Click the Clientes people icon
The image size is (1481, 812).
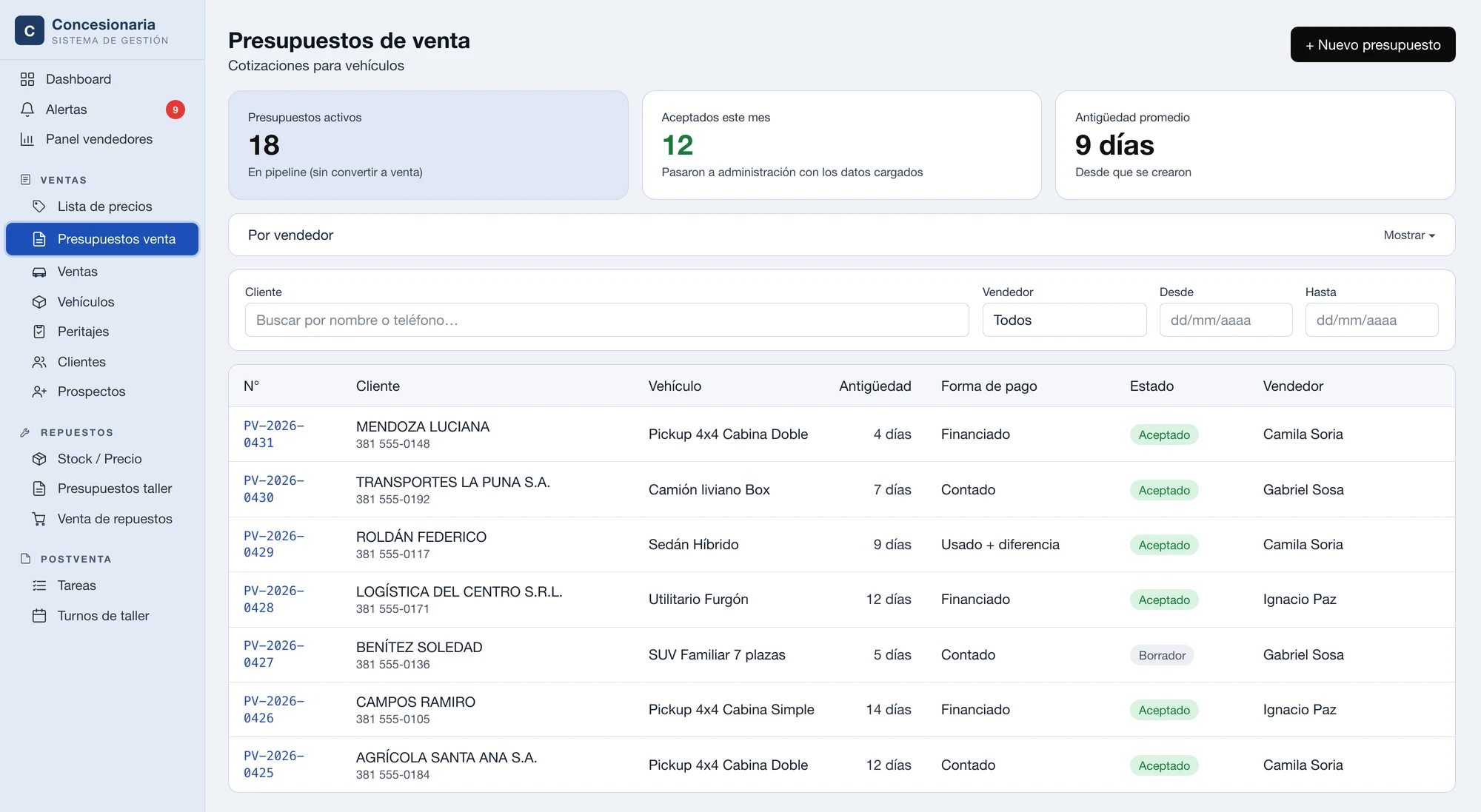pos(39,362)
